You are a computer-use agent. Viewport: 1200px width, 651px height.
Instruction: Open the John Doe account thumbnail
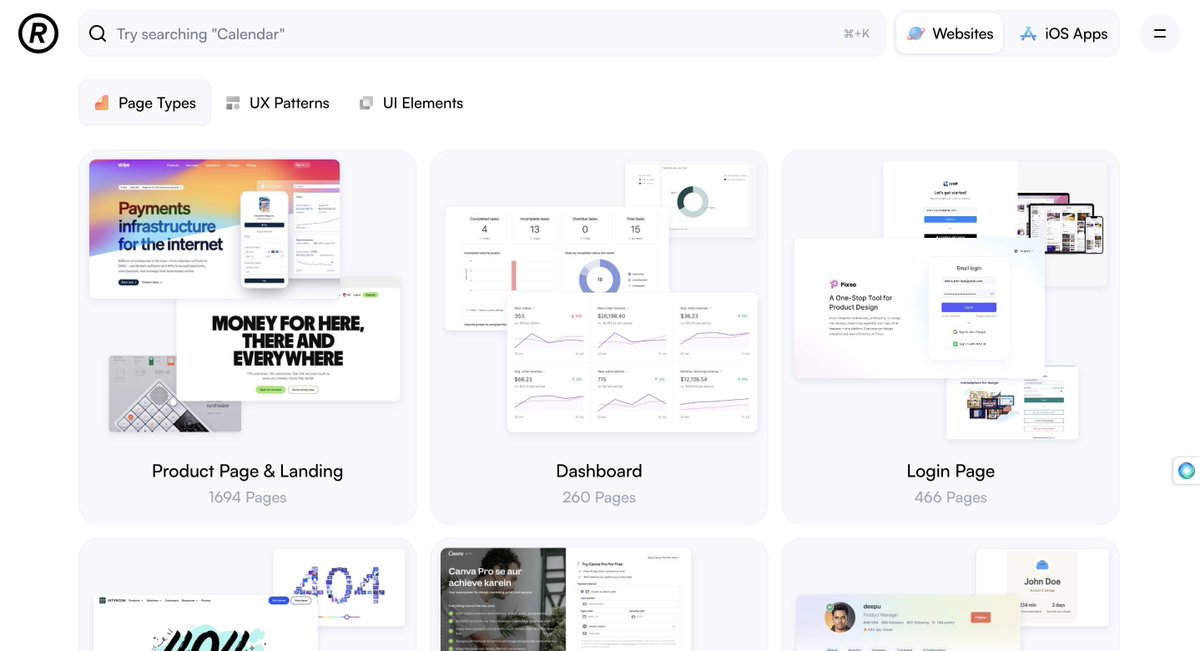coord(1041,590)
